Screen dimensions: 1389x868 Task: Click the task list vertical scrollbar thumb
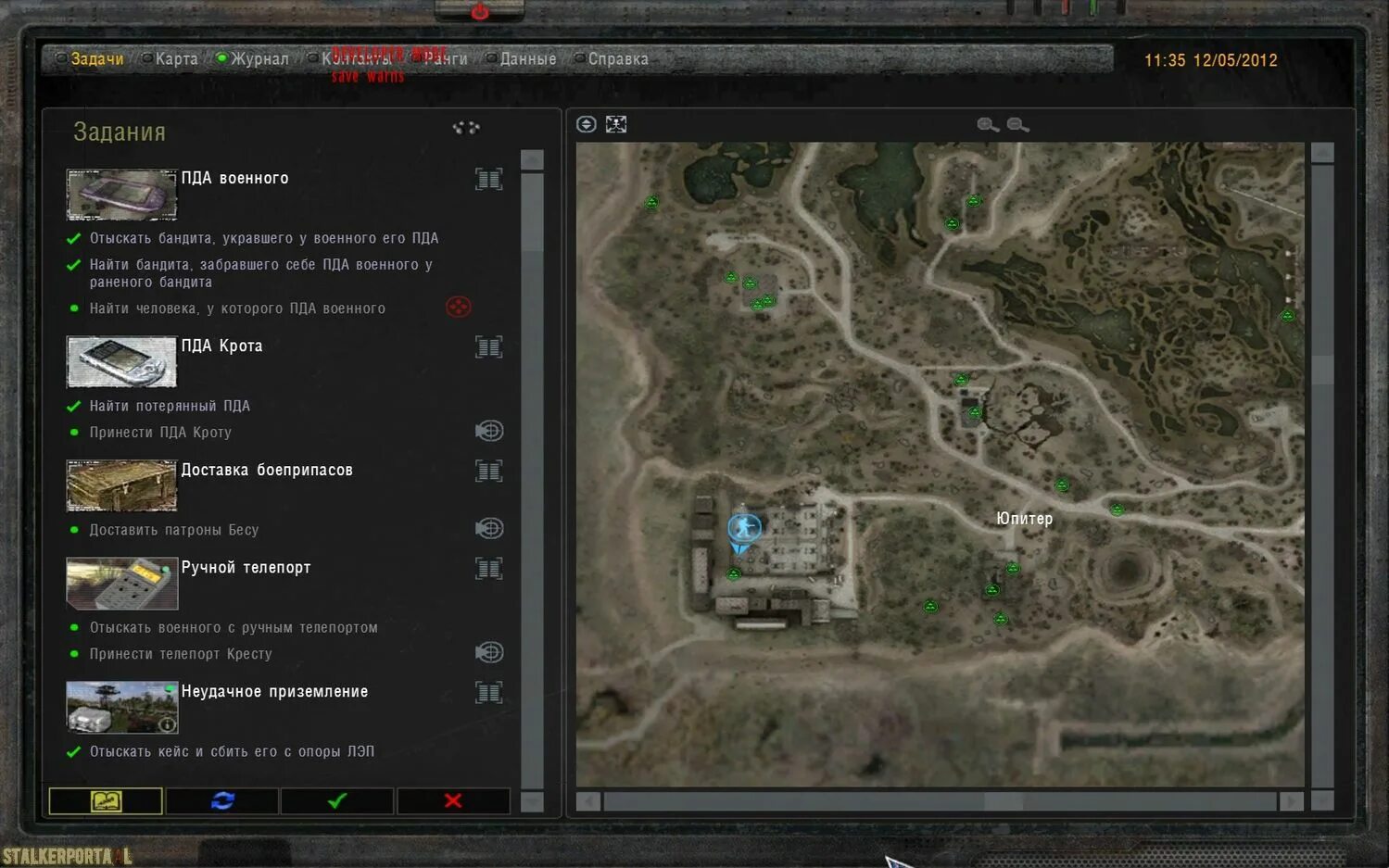(532, 212)
